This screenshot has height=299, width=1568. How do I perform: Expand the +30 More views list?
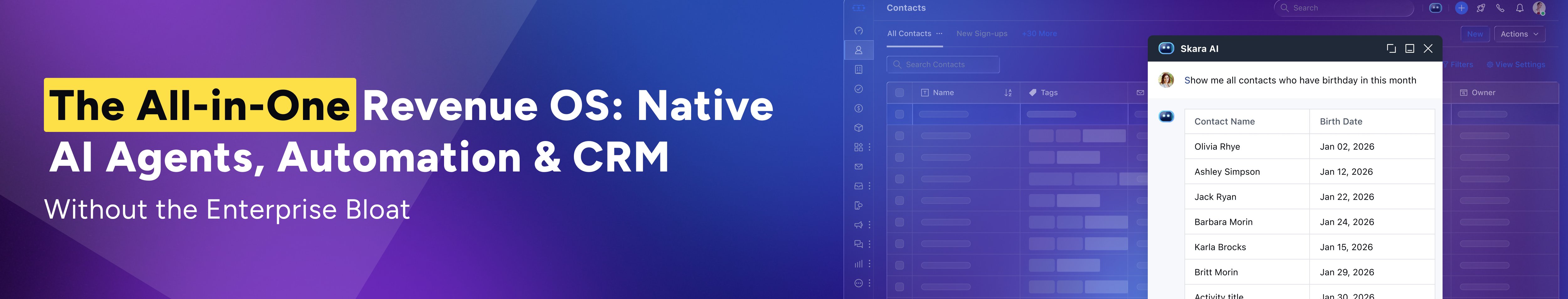click(x=1040, y=34)
